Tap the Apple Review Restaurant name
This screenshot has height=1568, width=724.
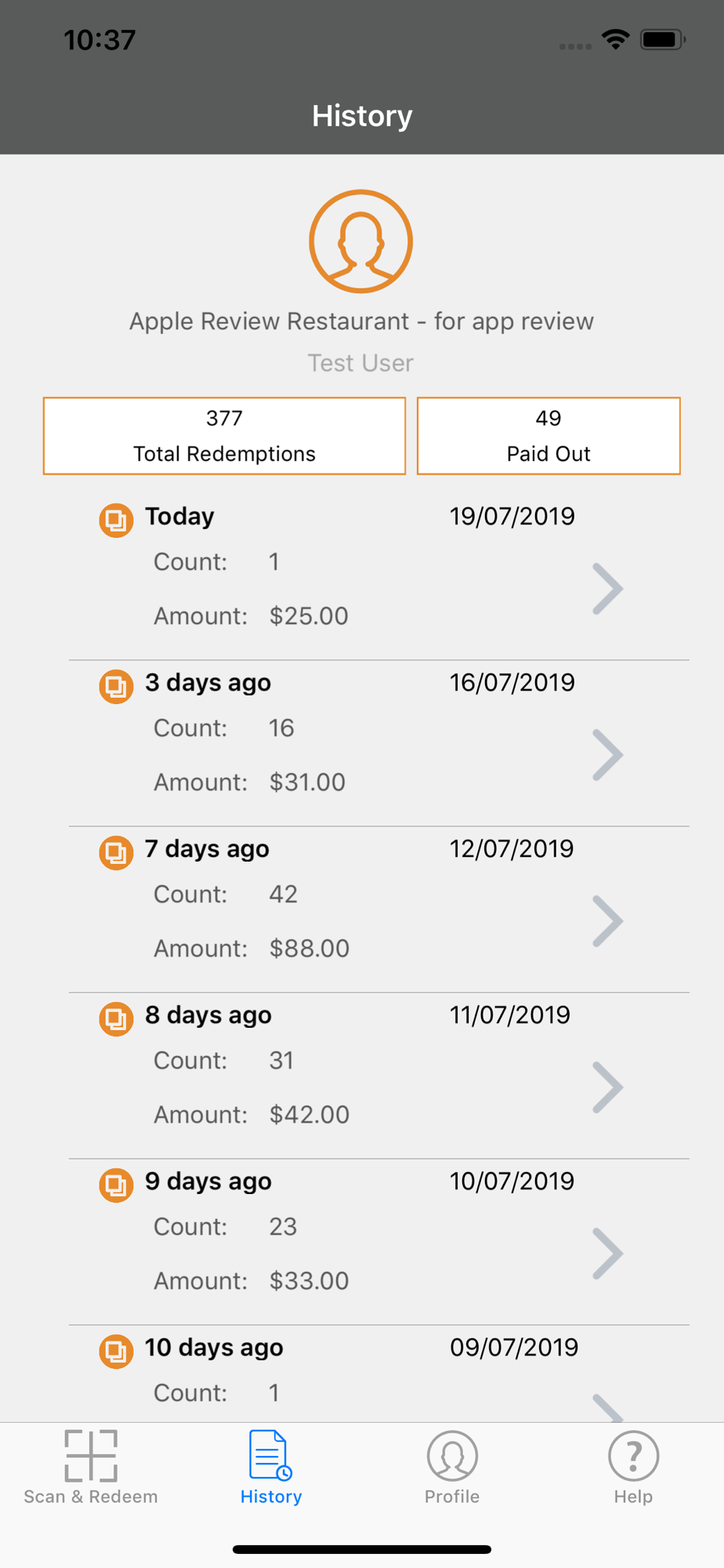361,321
